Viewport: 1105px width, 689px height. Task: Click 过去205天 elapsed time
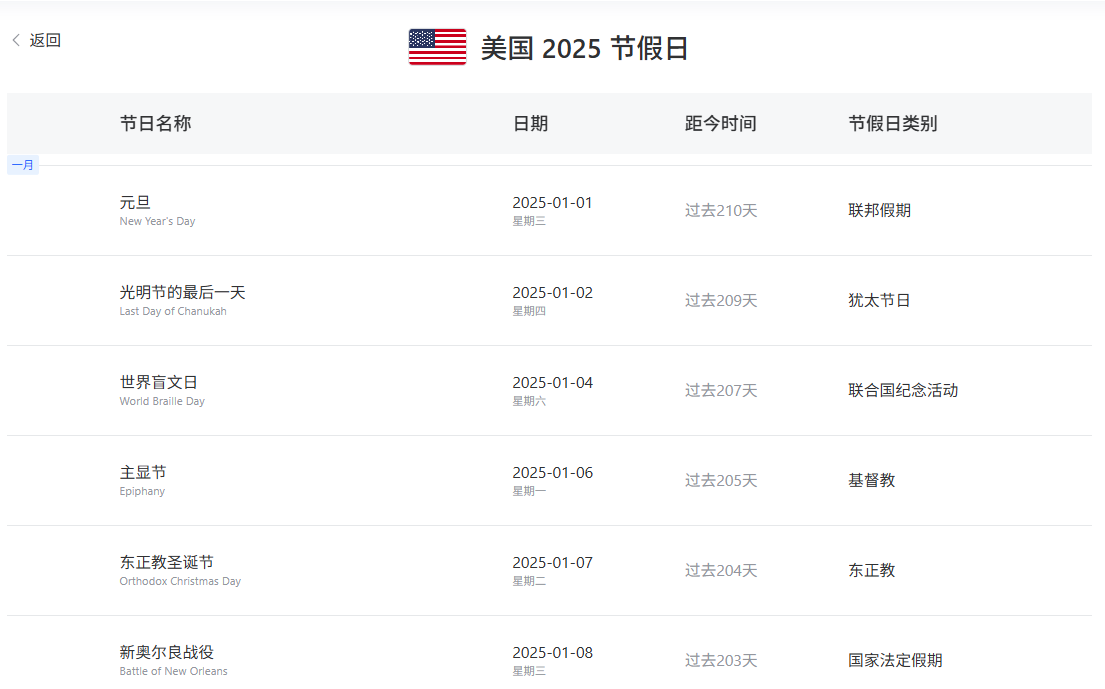click(x=721, y=481)
